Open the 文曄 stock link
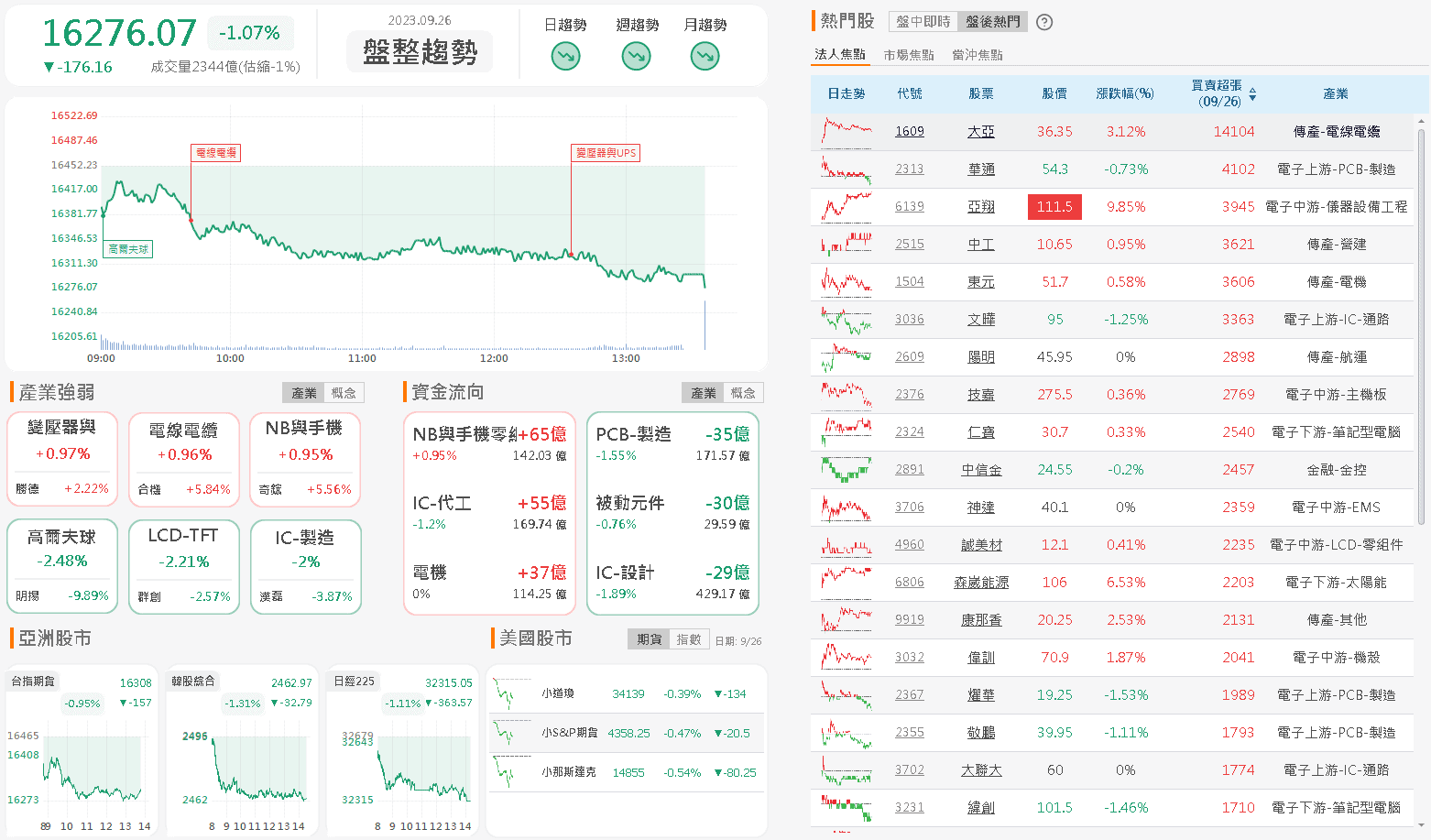Viewport: 1431px width, 840px height. pyautogui.click(x=981, y=320)
